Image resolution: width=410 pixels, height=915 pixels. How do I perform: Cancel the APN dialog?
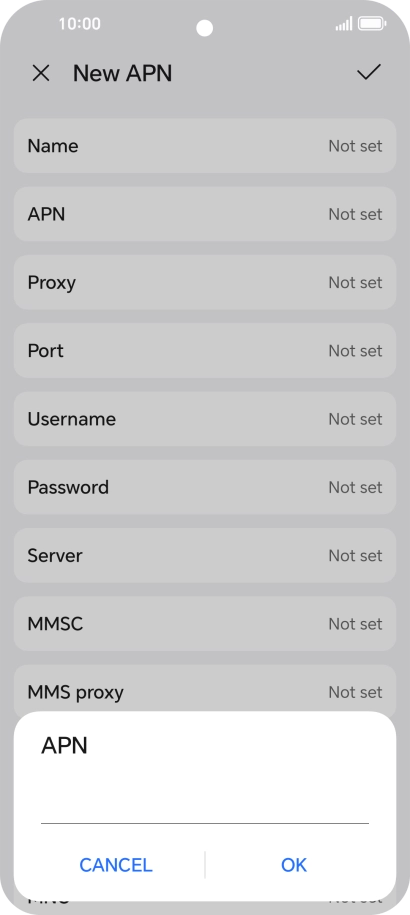pyautogui.click(x=115, y=865)
